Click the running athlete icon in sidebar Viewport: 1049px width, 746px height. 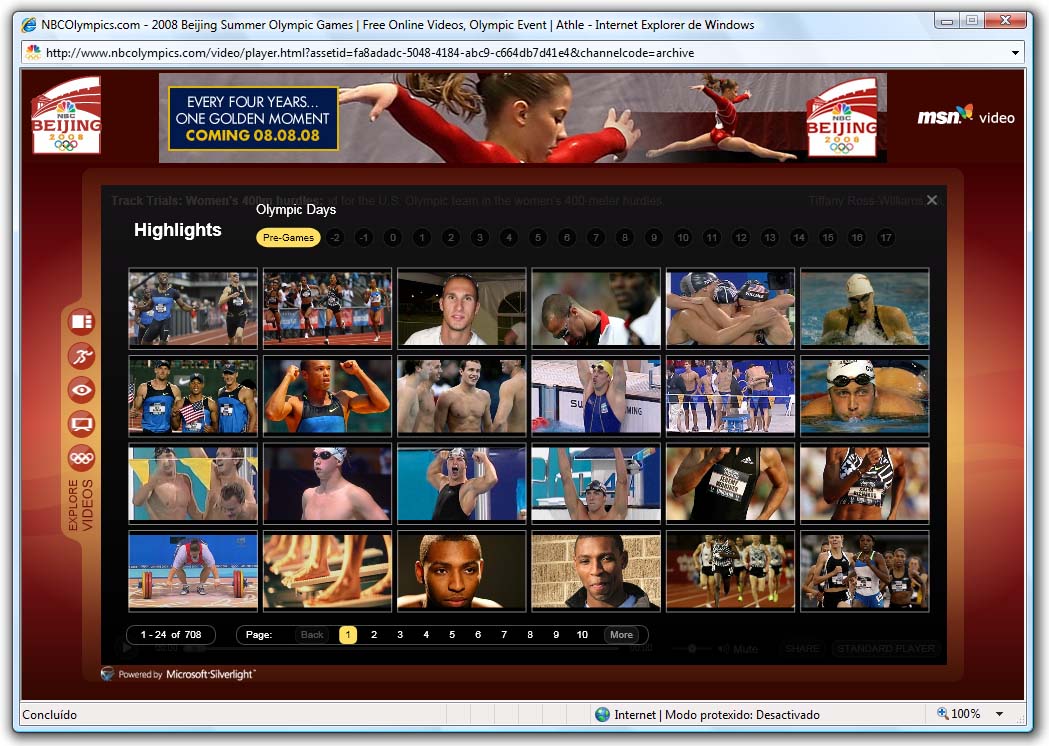(x=82, y=356)
